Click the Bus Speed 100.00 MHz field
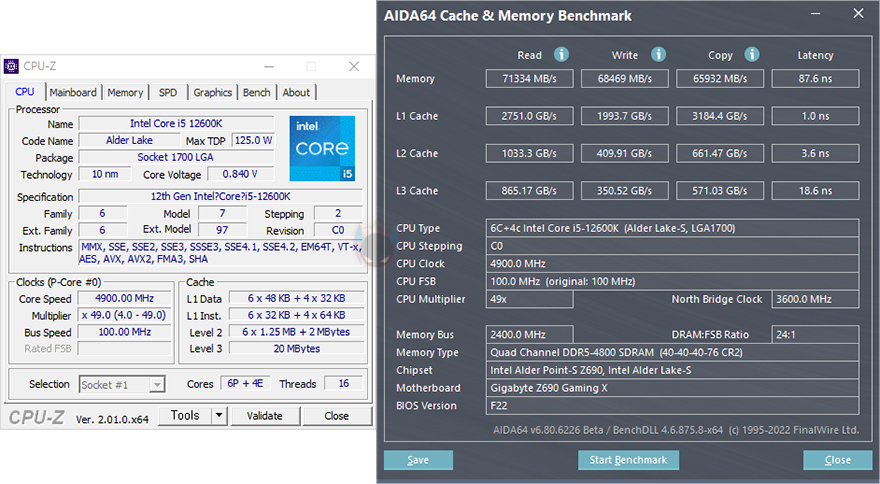Image resolution: width=880 pixels, height=484 pixels. pos(125,332)
